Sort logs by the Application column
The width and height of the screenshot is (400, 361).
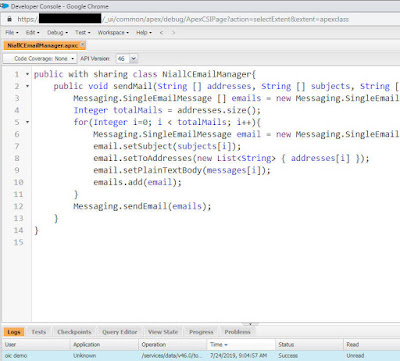coord(104,345)
